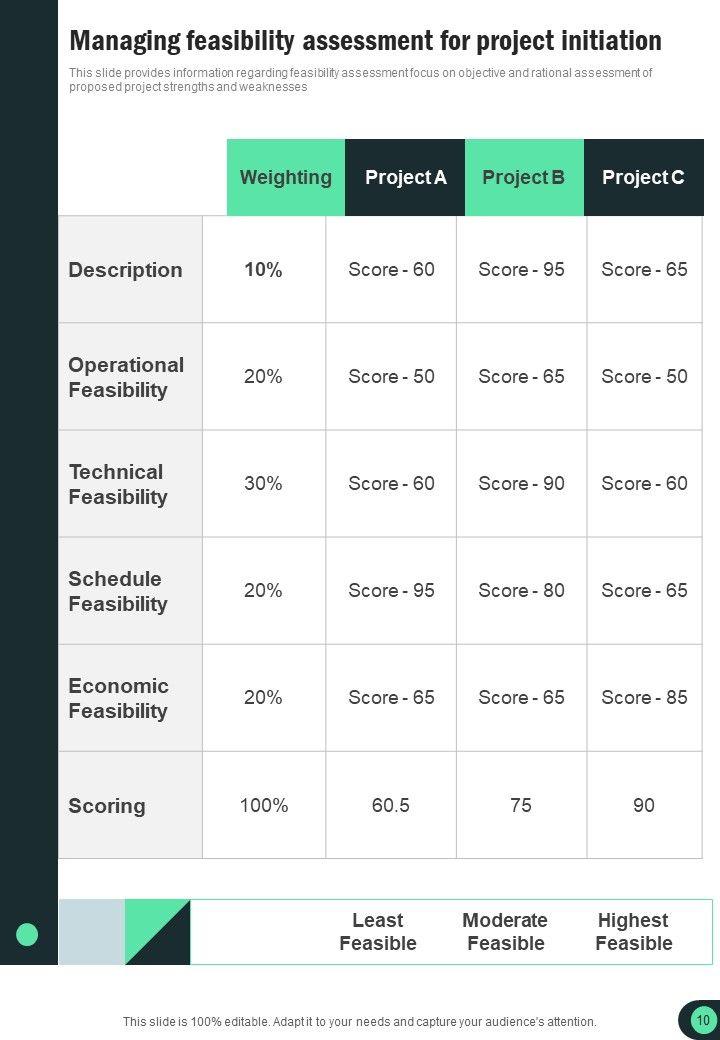Click the page number 10 badge
The height and width of the screenshot is (1040, 720).
pos(703,1020)
